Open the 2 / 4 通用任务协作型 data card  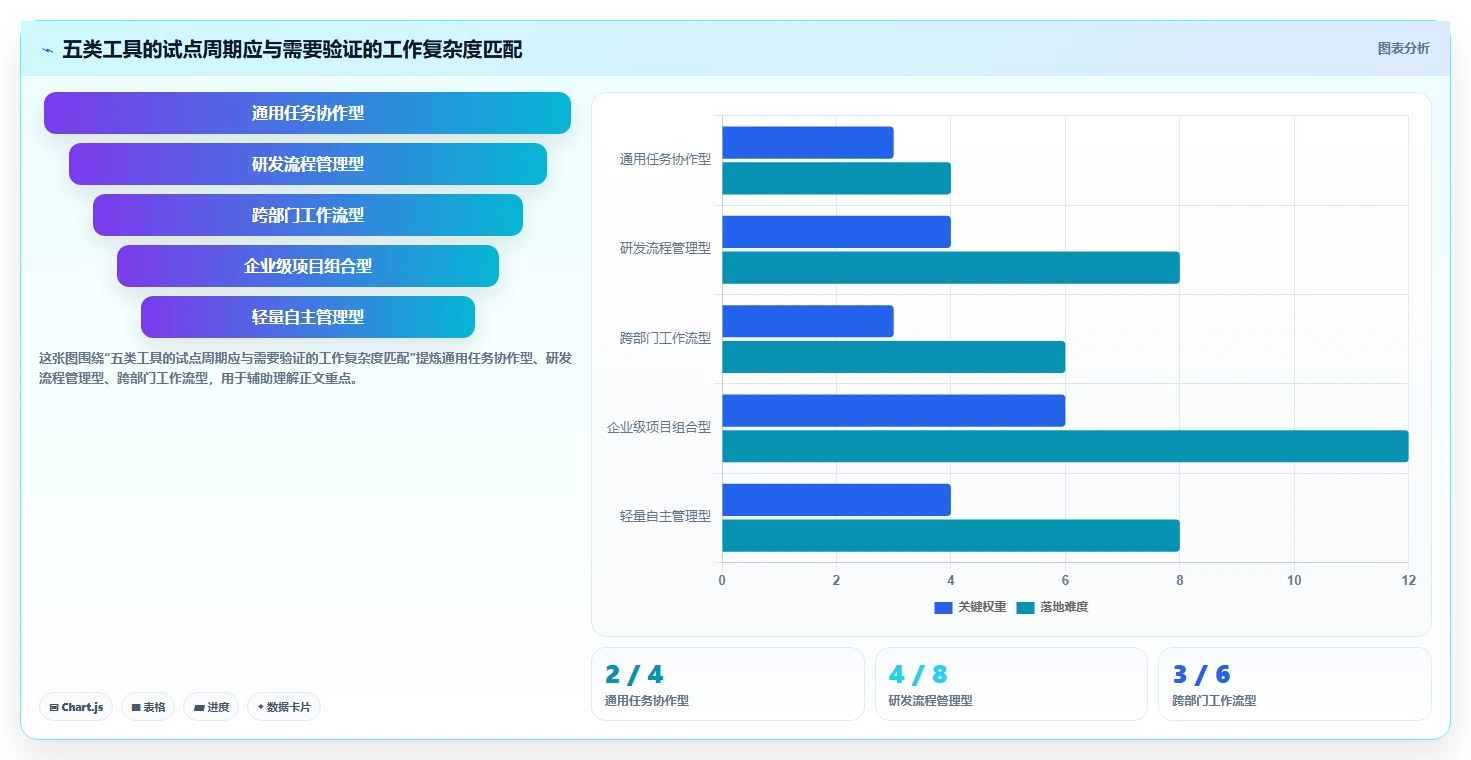pos(728,684)
